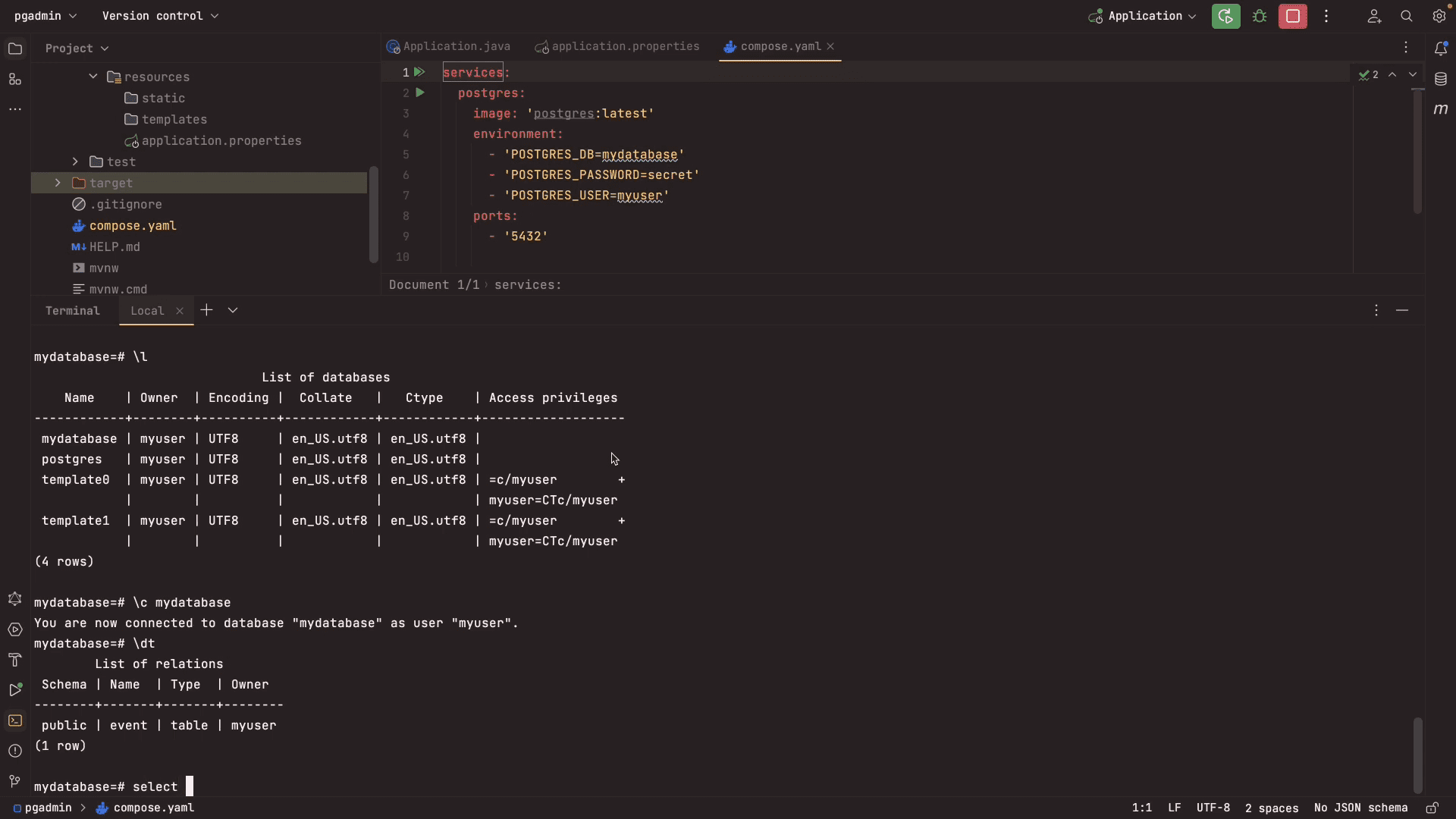Open the Problems tool window icon
This screenshot has height=819, width=1456.
coord(14,751)
